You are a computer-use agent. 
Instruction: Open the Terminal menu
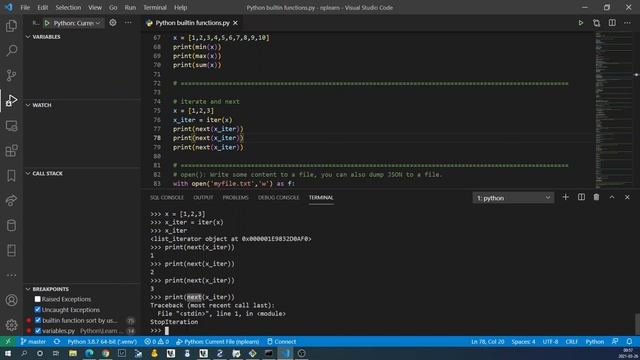click(155, 7)
